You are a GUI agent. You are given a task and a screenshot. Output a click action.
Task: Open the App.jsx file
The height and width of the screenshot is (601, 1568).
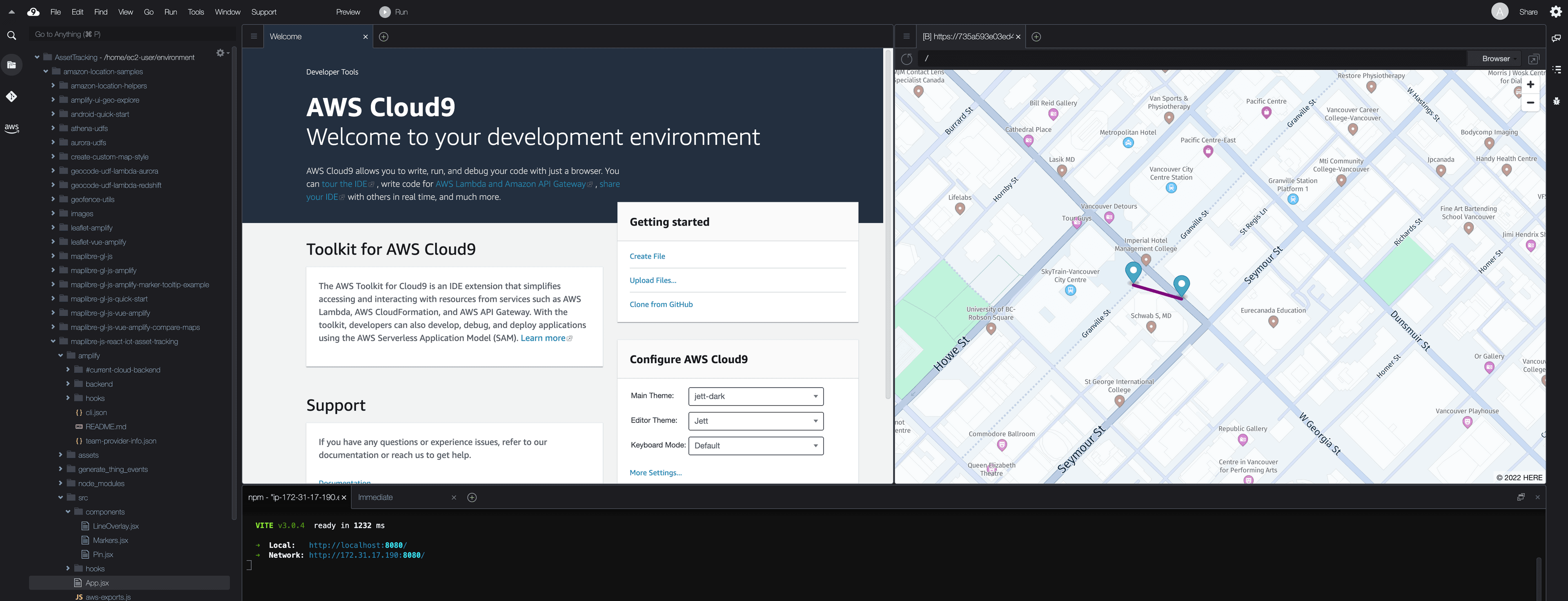click(x=97, y=583)
